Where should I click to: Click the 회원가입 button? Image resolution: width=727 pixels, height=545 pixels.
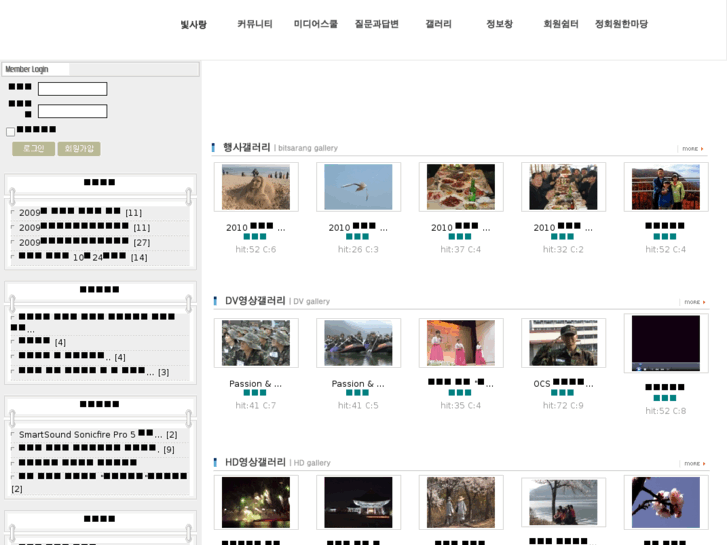79,148
